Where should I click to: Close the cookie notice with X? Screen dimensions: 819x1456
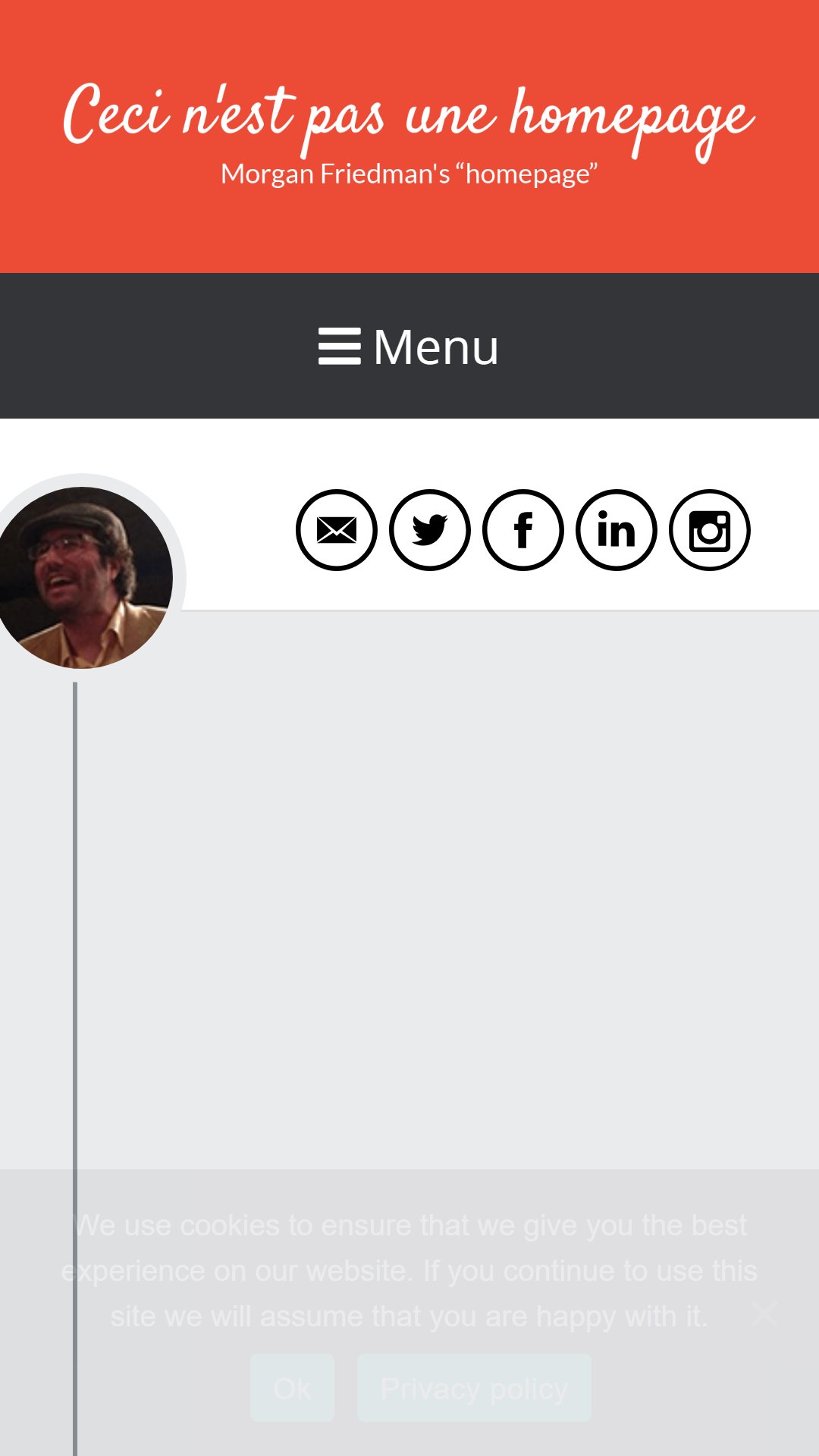(x=764, y=1313)
